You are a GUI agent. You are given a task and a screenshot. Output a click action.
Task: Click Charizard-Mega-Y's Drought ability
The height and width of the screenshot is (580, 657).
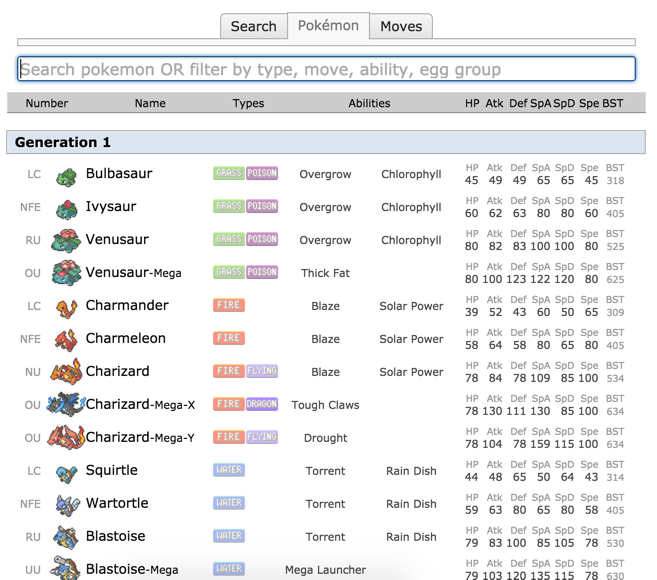(325, 438)
